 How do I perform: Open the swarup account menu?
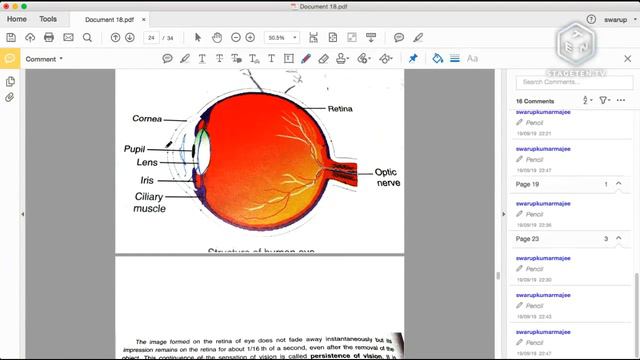620,19
